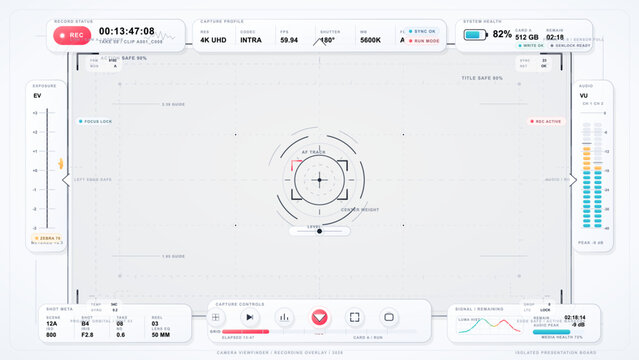Toggle the WRITE OK indicator

pyautogui.click(x=531, y=46)
